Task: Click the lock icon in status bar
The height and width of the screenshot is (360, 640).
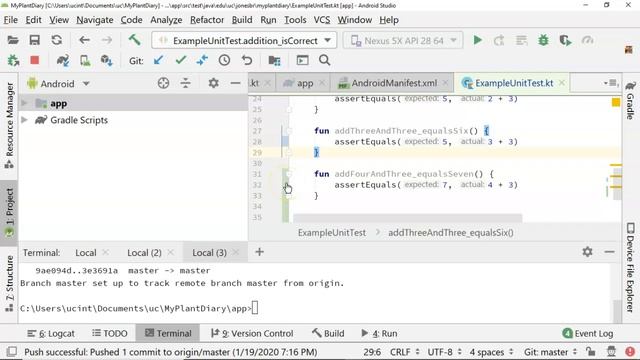Action: pos(590,351)
